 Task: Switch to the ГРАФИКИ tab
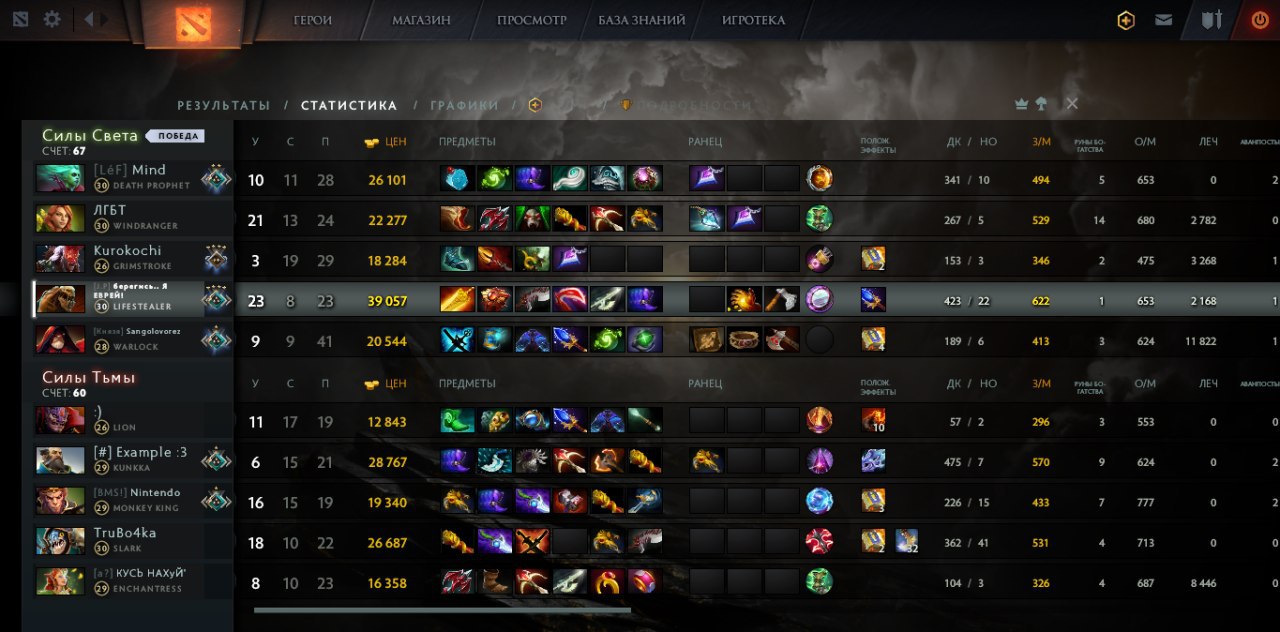[x=464, y=105]
